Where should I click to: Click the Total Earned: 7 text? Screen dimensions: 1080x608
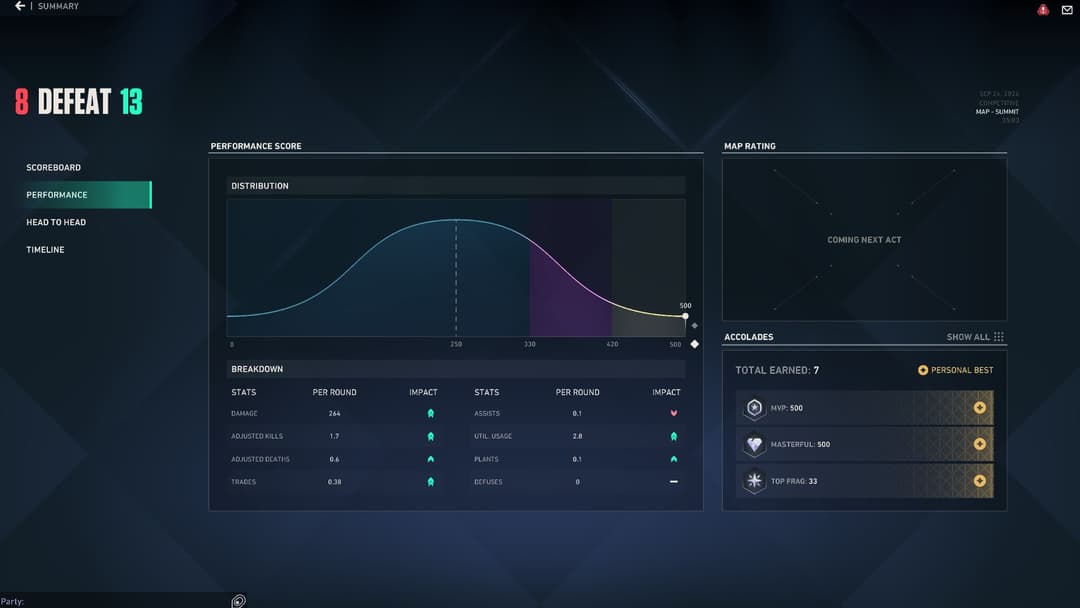pyautogui.click(x=777, y=370)
